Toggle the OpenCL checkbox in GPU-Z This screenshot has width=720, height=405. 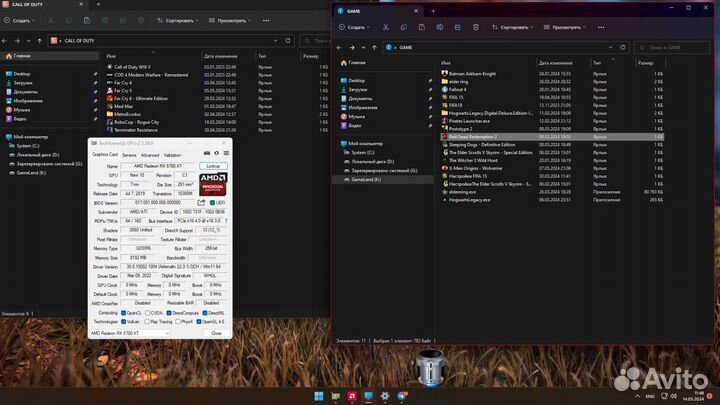click(122, 312)
